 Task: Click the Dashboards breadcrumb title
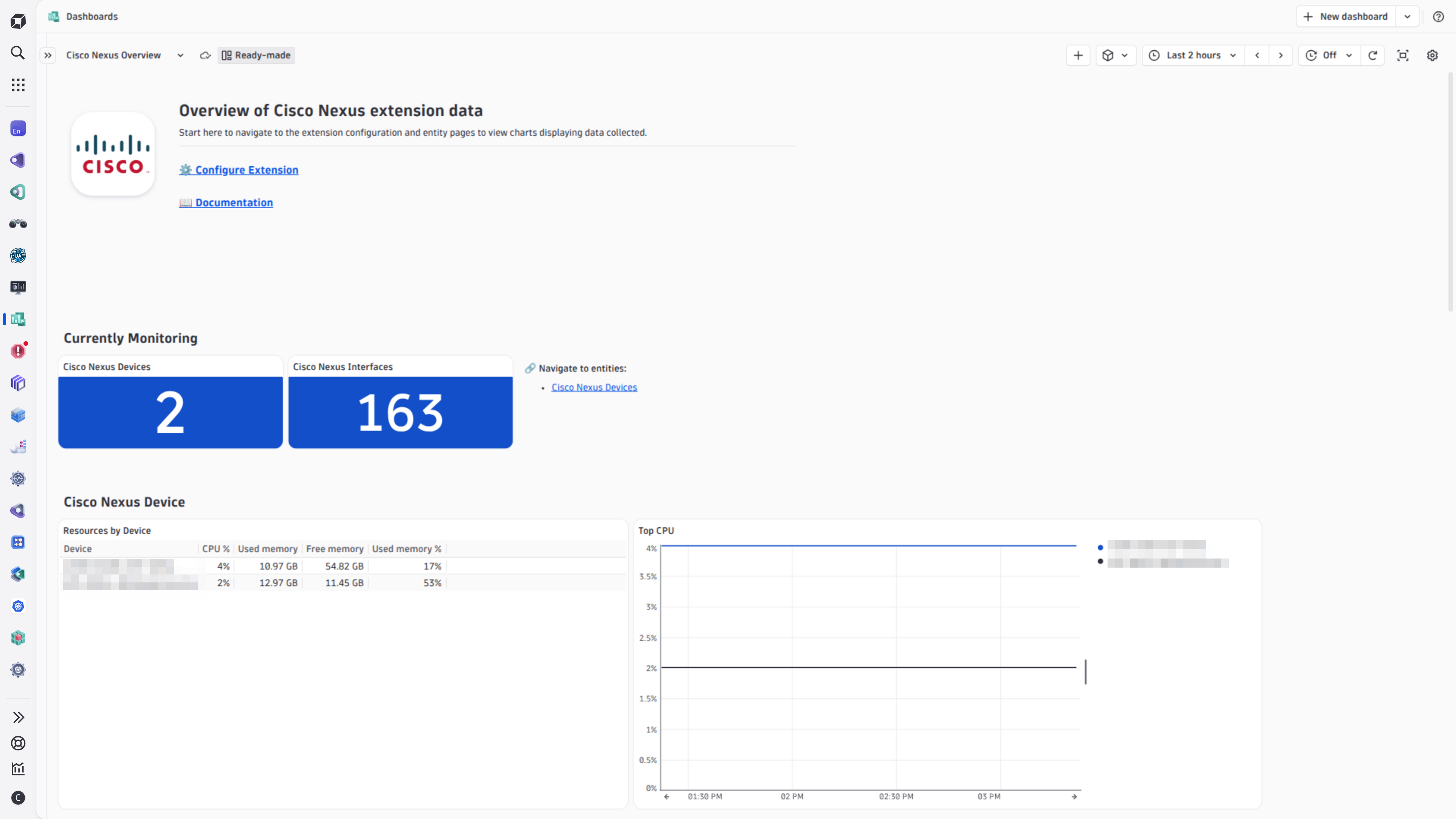(92, 16)
